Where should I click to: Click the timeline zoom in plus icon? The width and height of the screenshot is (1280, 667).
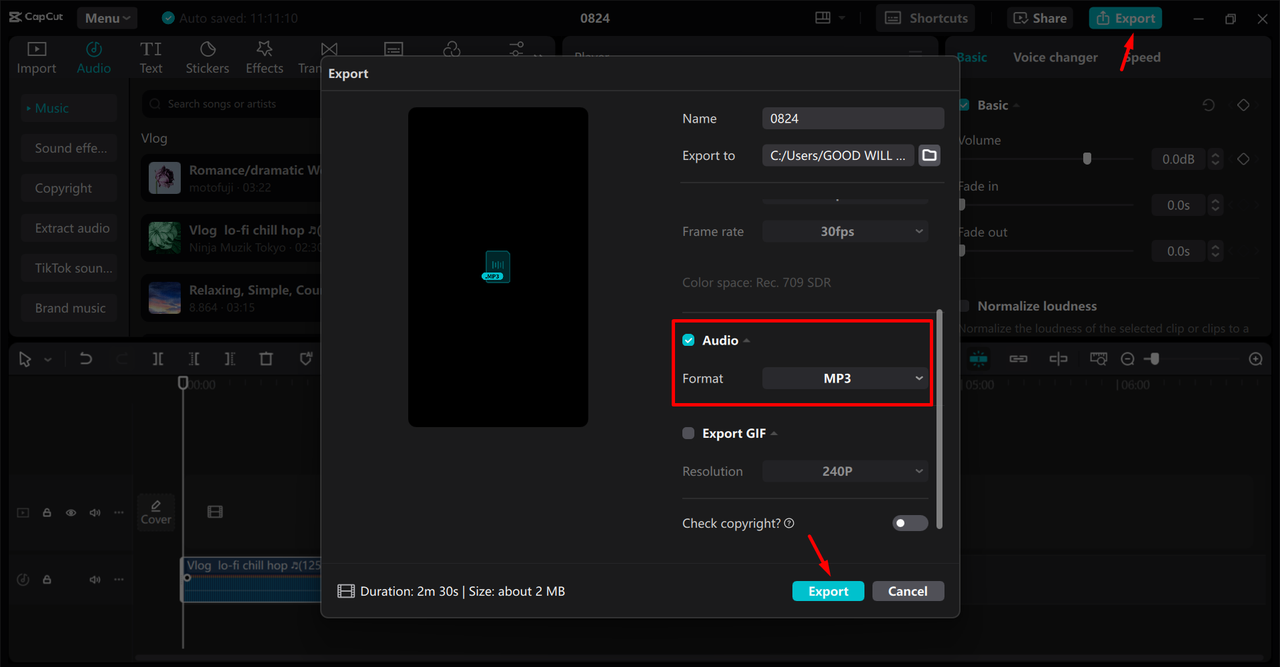point(1256,358)
